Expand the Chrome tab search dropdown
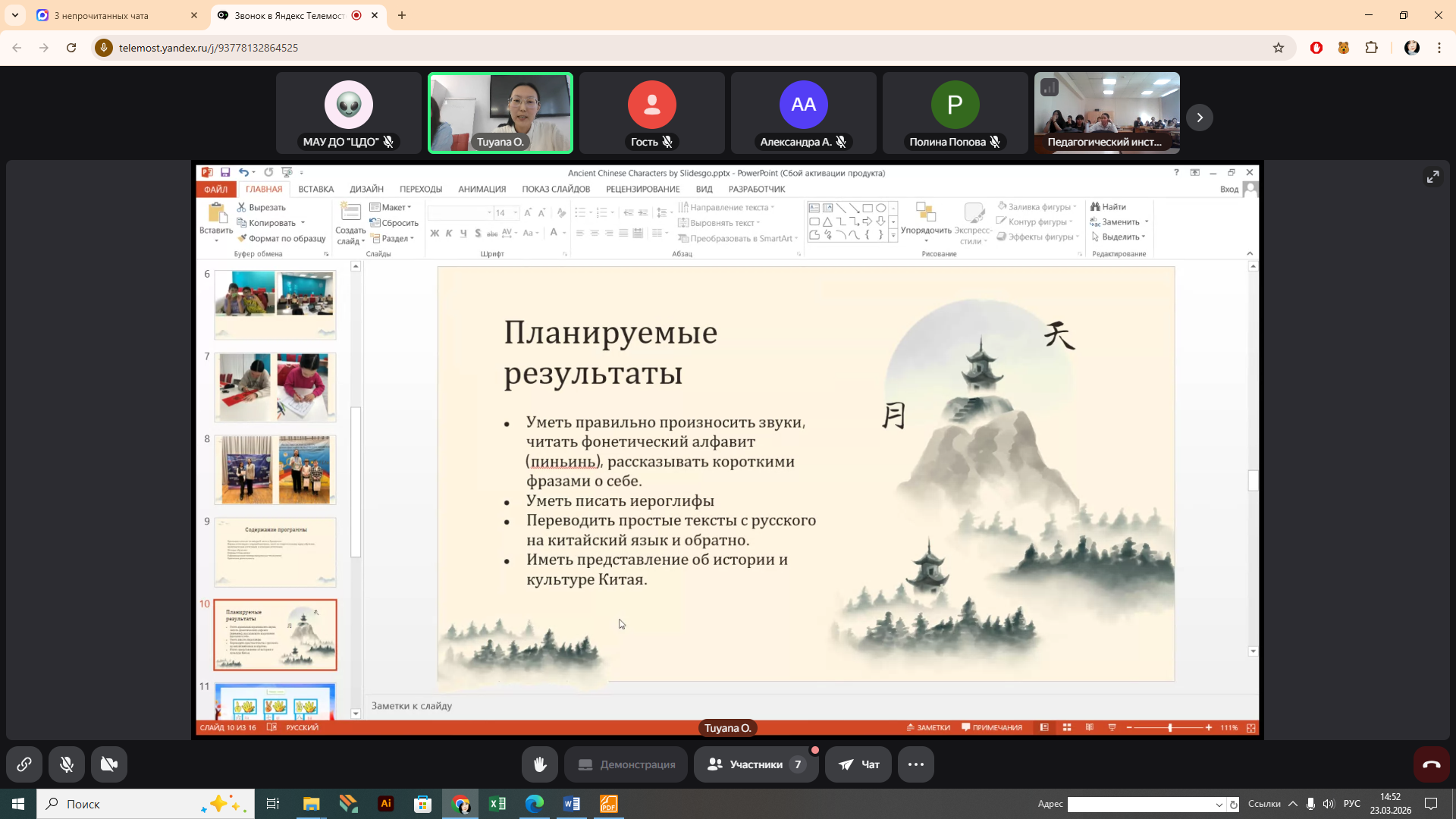 (x=15, y=15)
